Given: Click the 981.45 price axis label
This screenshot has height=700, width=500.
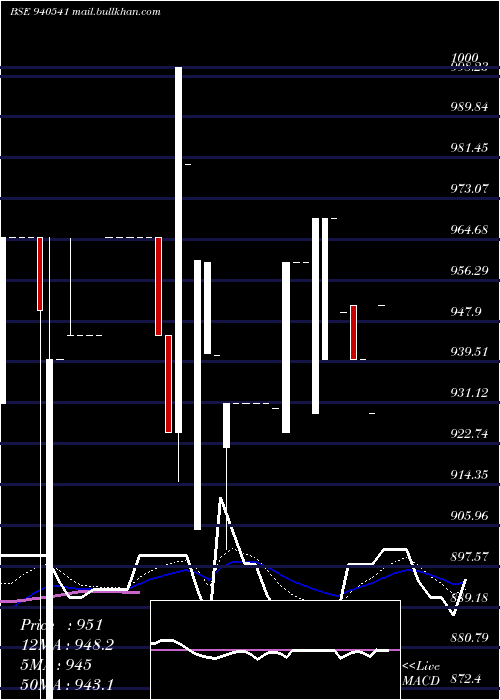Looking at the screenshot, I should pyautogui.click(x=469, y=147).
